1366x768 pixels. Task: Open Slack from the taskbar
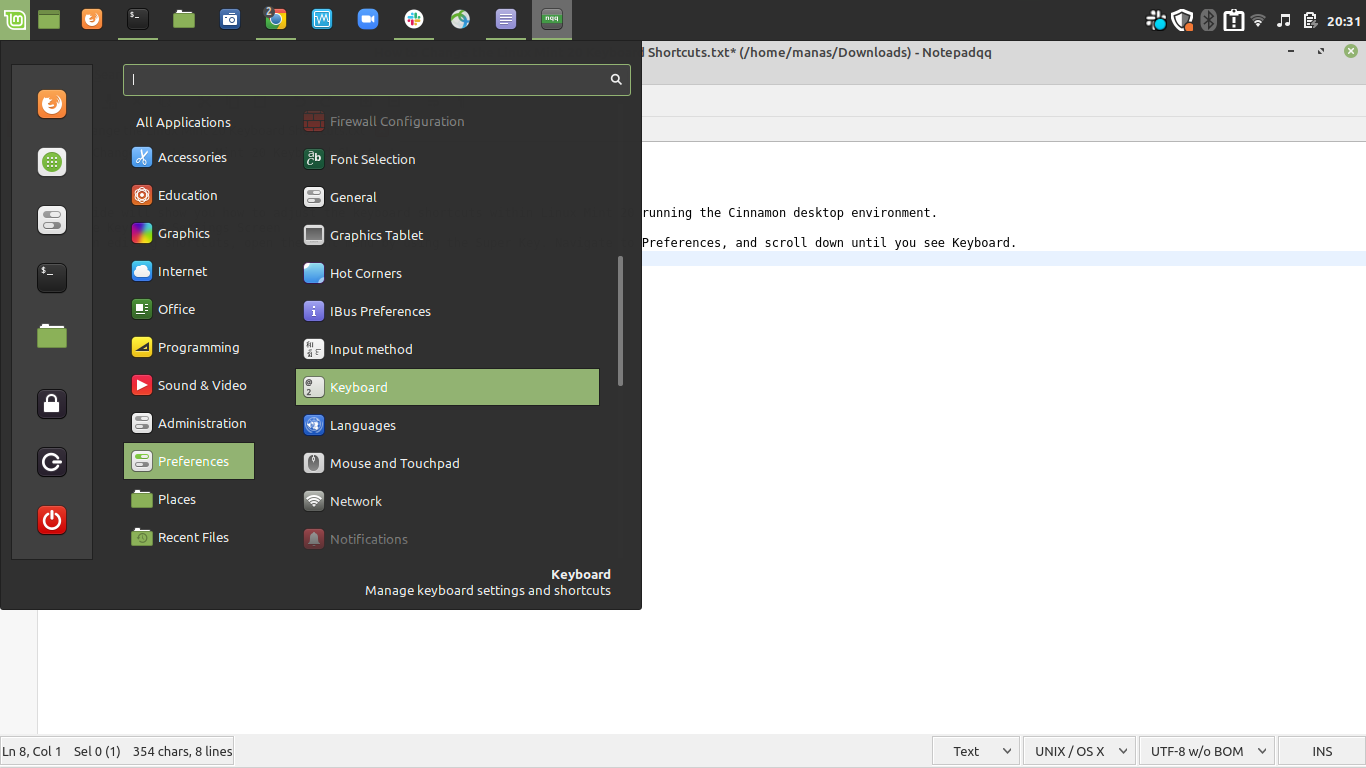click(413, 19)
